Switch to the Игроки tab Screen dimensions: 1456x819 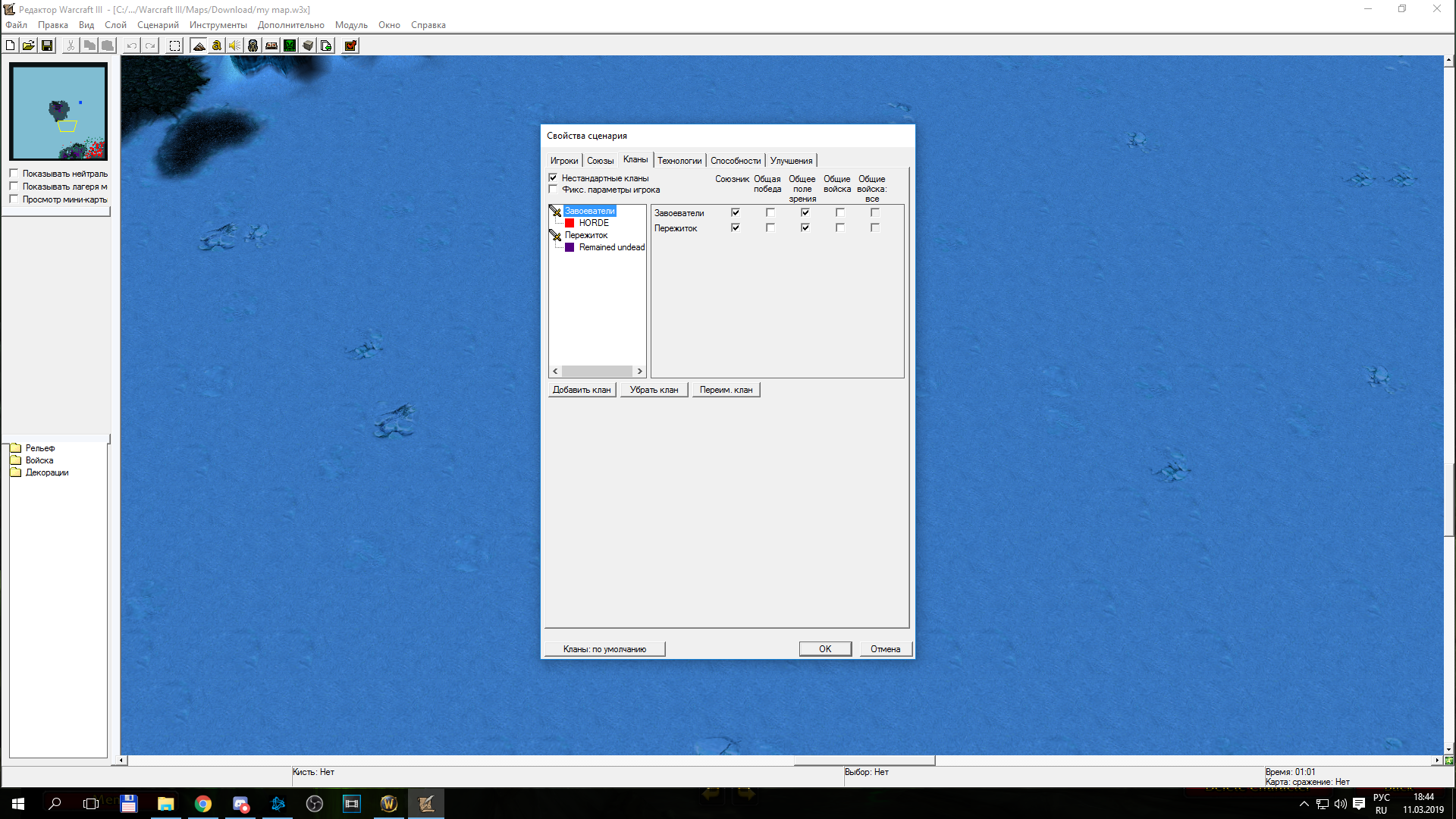coord(563,161)
